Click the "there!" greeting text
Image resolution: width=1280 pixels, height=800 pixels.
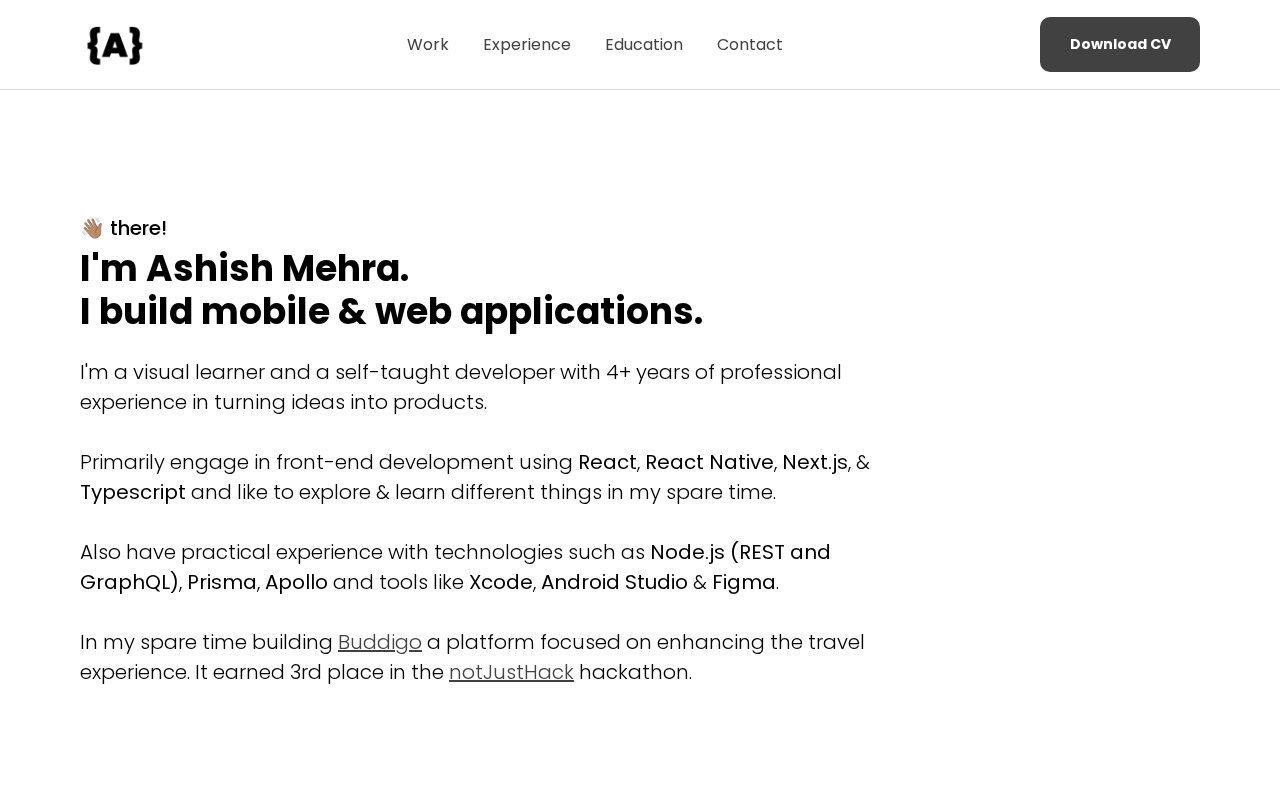pyautogui.click(x=138, y=228)
